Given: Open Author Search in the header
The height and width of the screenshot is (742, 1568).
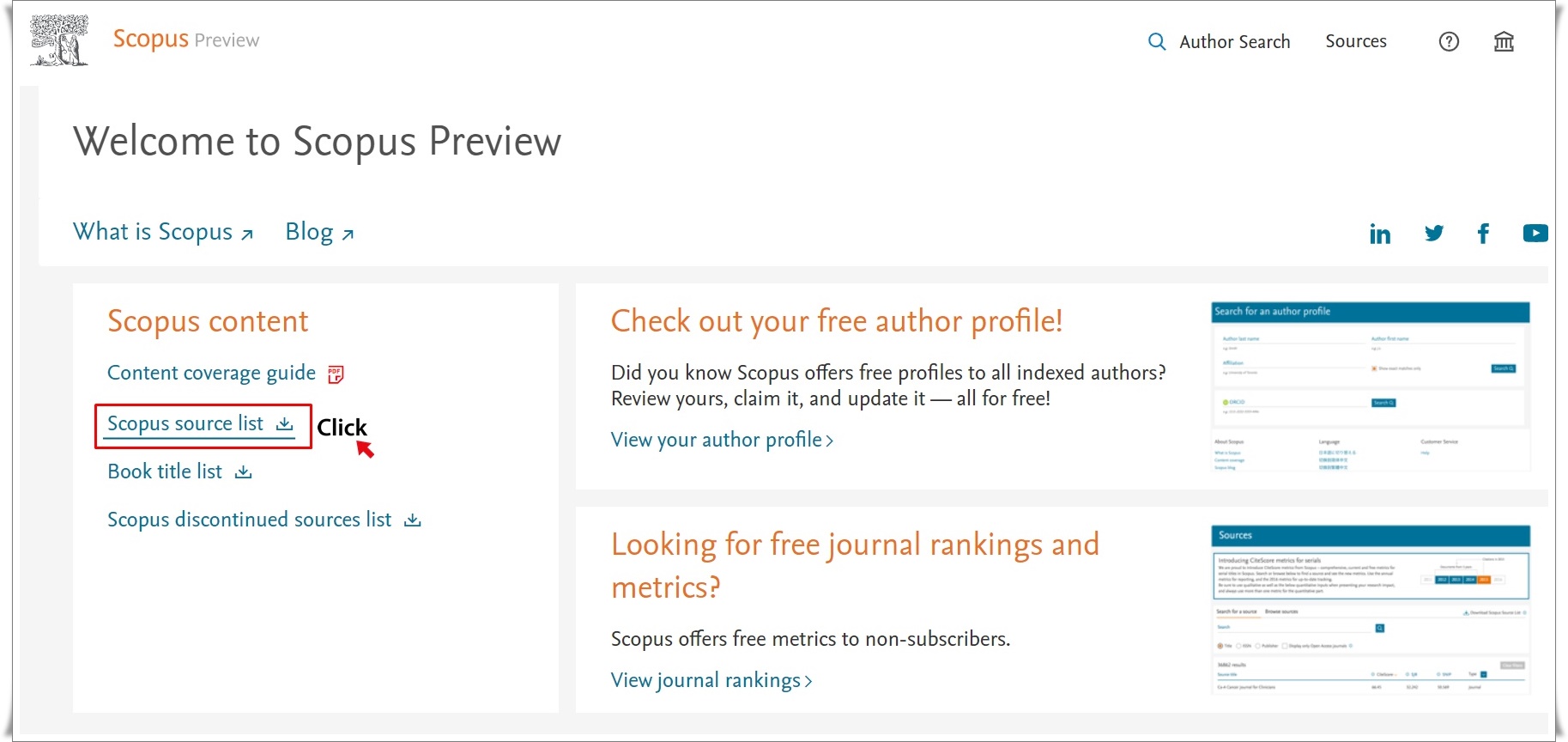Looking at the screenshot, I should [1234, 41].
